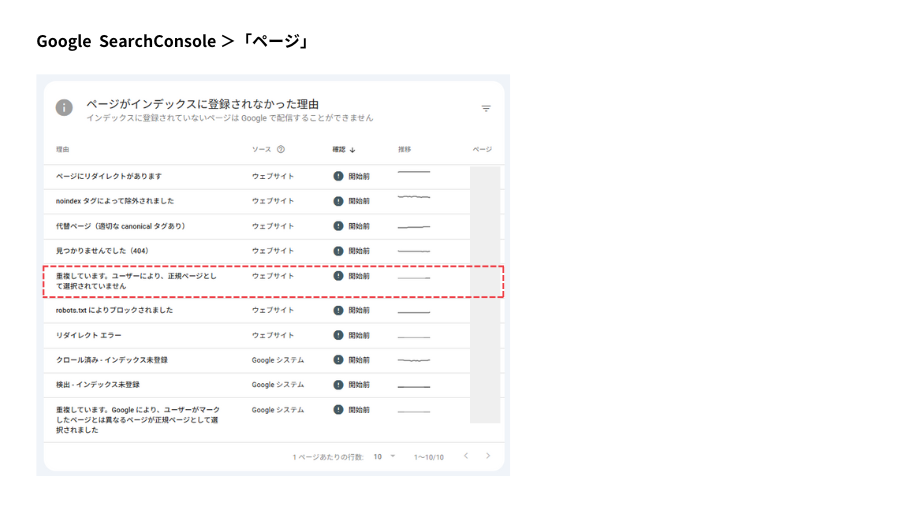This screenshot has width=900, height=506.
Task: Click status icon in 代替ページ canonical row
Action: (338, 226)
